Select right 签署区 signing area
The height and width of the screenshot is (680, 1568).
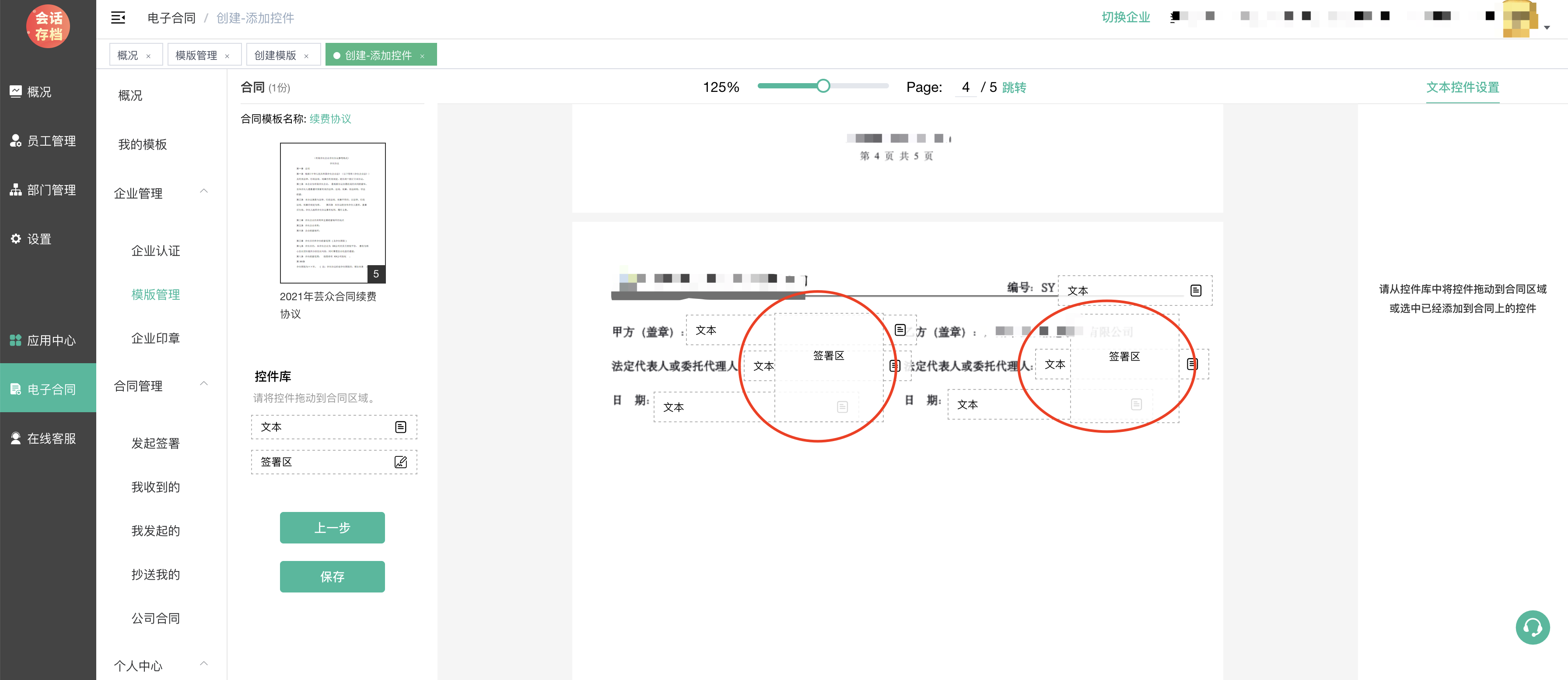click(1124, 368)
